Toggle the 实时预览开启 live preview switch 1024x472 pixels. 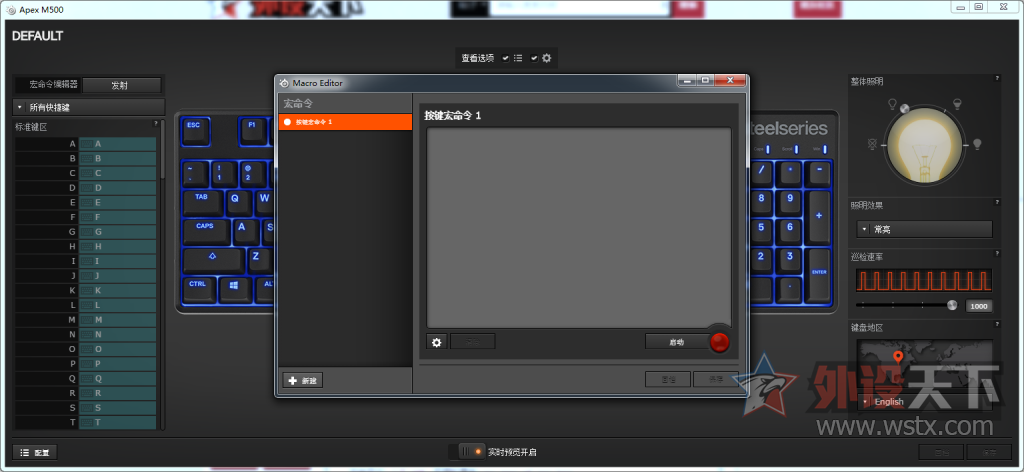point(466,452)
